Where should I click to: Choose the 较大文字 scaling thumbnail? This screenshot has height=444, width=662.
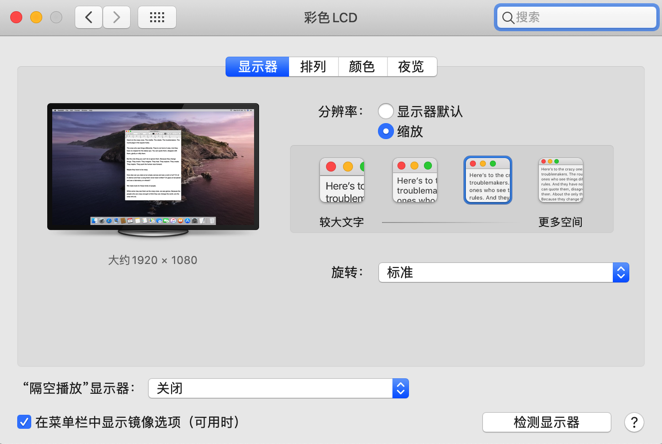click(342, 180)
